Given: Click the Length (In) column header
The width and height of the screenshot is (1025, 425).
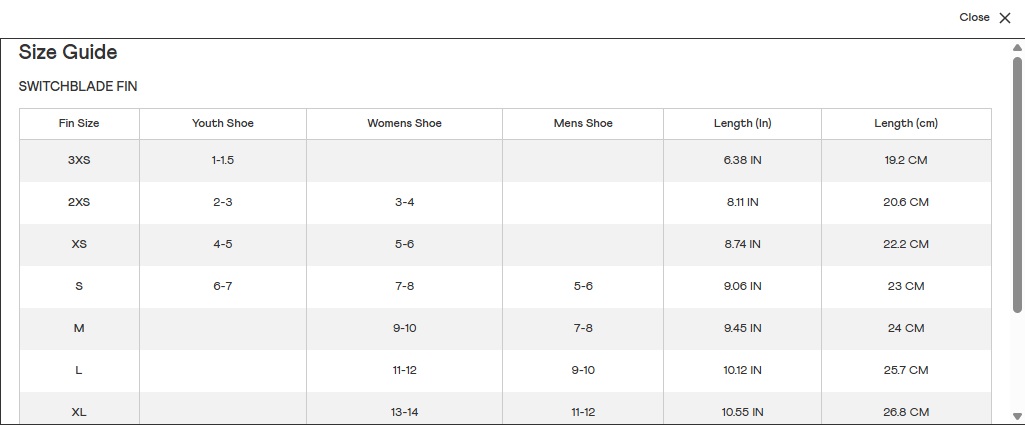Looking at the screenshot, I should (742, 124).
